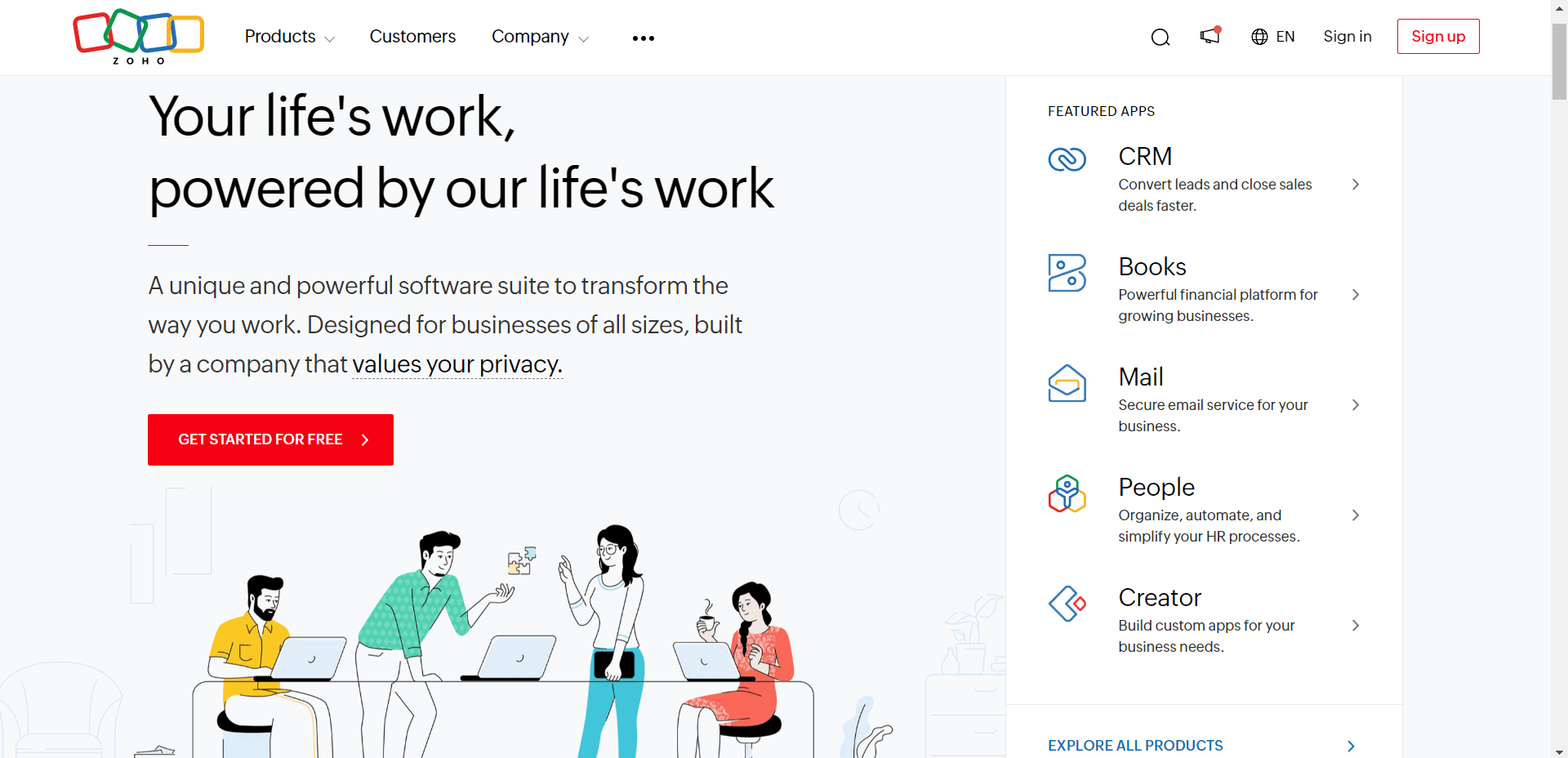
Task: Click Sign in
Action: click(x=1347, y=37)
